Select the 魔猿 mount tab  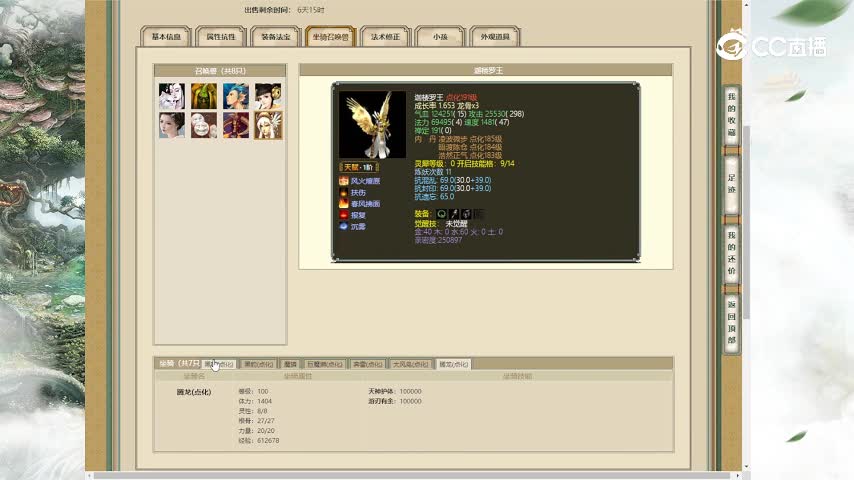click(290, 364)
